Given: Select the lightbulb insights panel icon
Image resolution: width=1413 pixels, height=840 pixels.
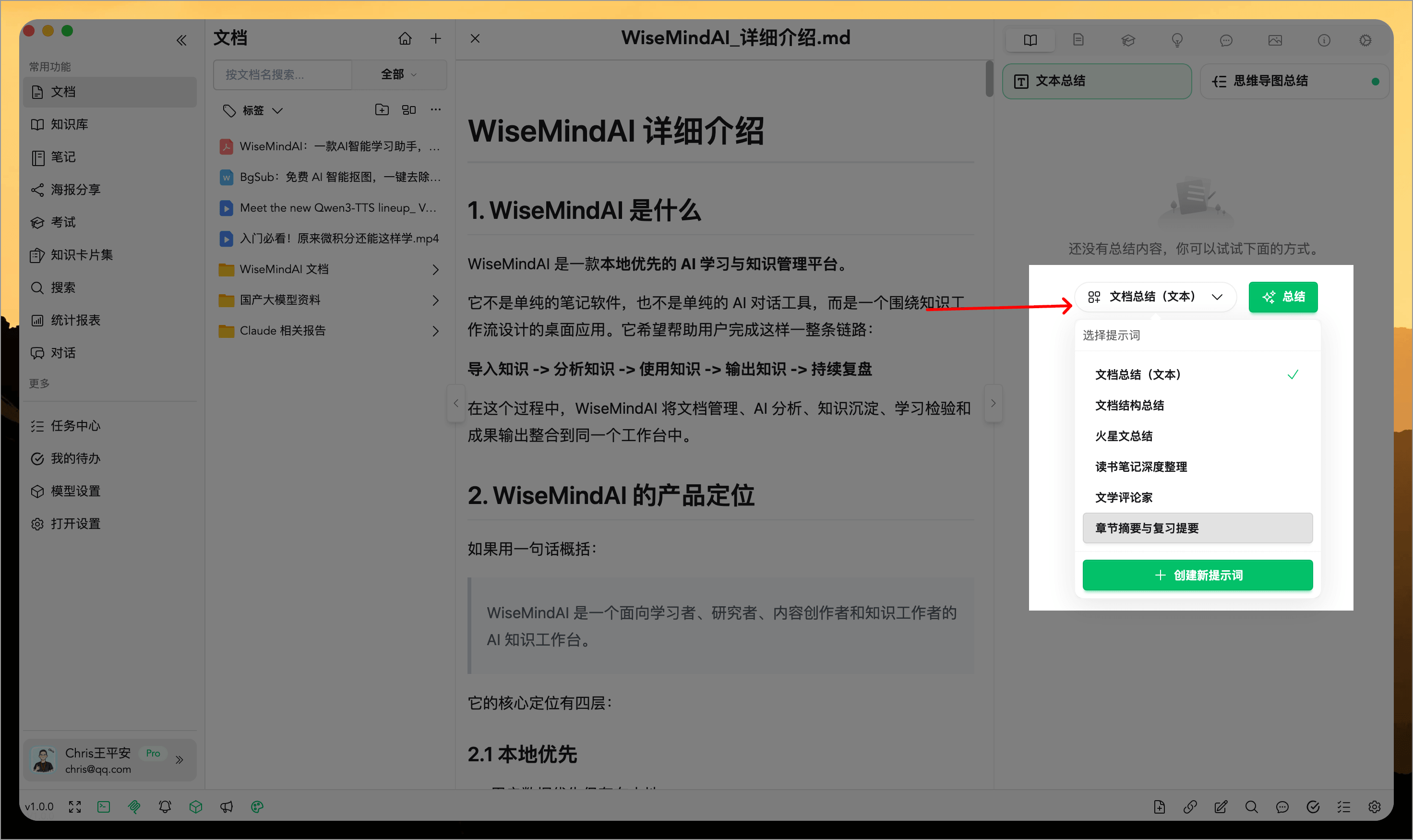Looking at the screenshot, I should coord(1178,40).
